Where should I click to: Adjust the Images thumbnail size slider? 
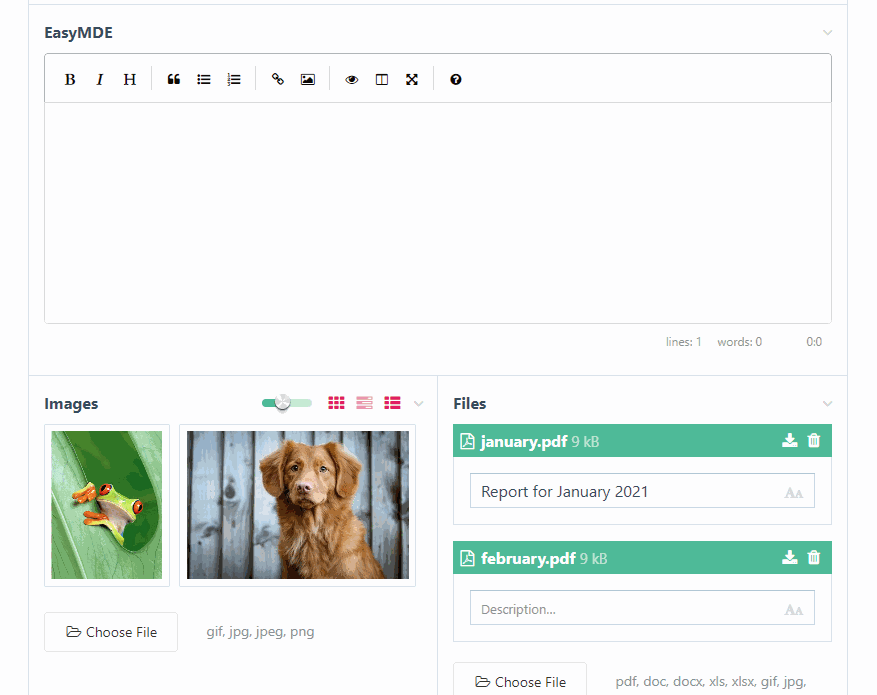coord(286,403)
